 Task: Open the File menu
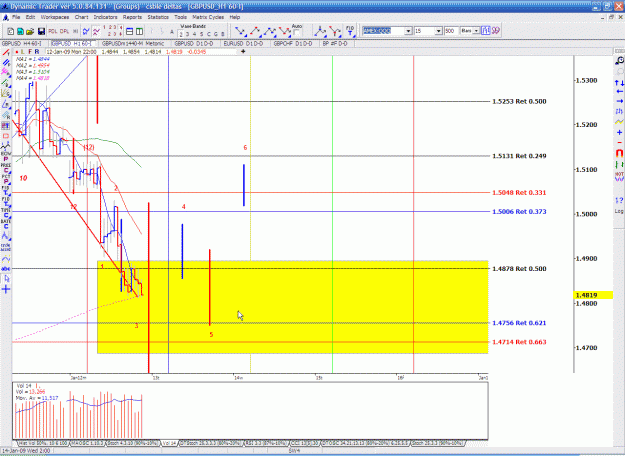pos(16,17)
